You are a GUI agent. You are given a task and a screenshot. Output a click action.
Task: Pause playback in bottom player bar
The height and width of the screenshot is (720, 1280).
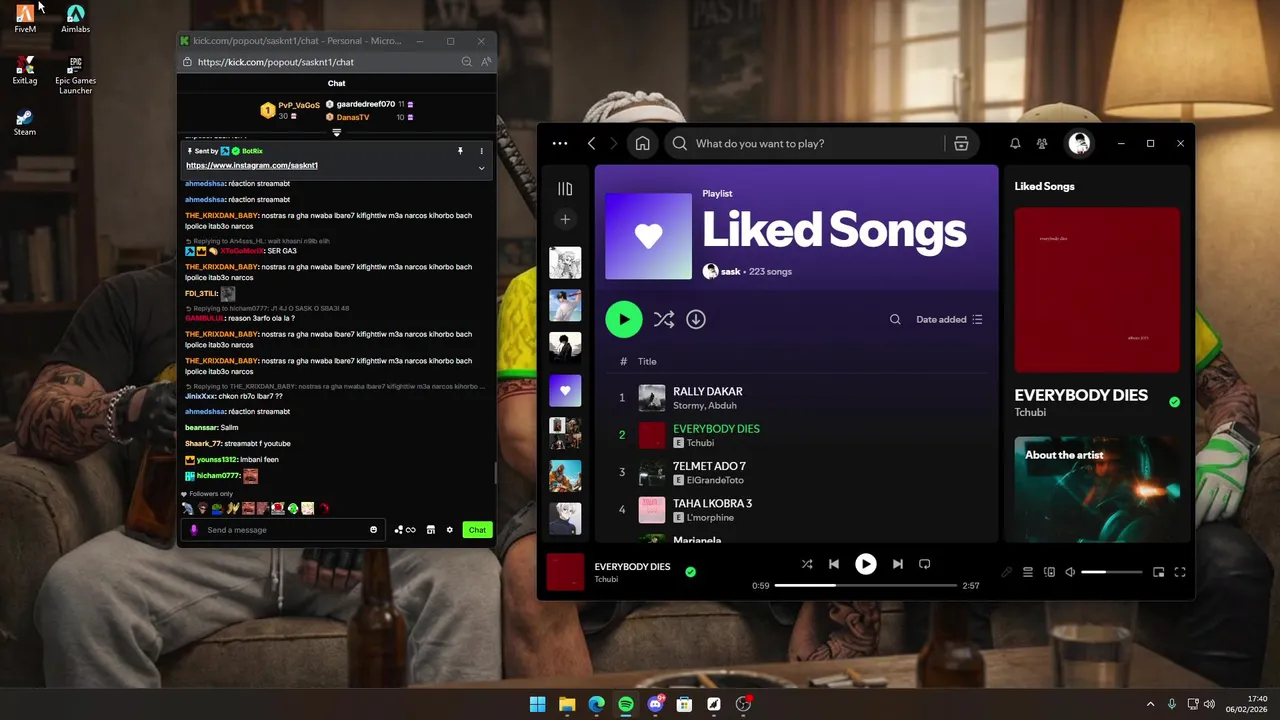pyautogui.click(x=866, y=564)
